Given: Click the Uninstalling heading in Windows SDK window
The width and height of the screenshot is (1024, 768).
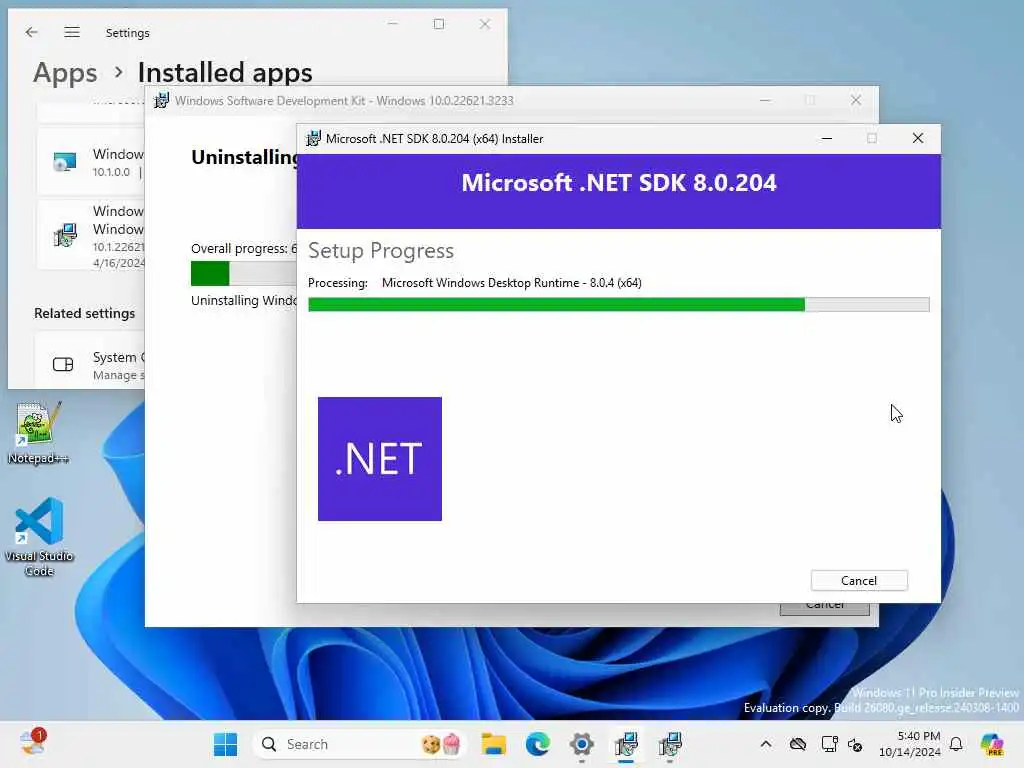Looking at the screenshot, I should pyautogui.click(x=244, y=157).
